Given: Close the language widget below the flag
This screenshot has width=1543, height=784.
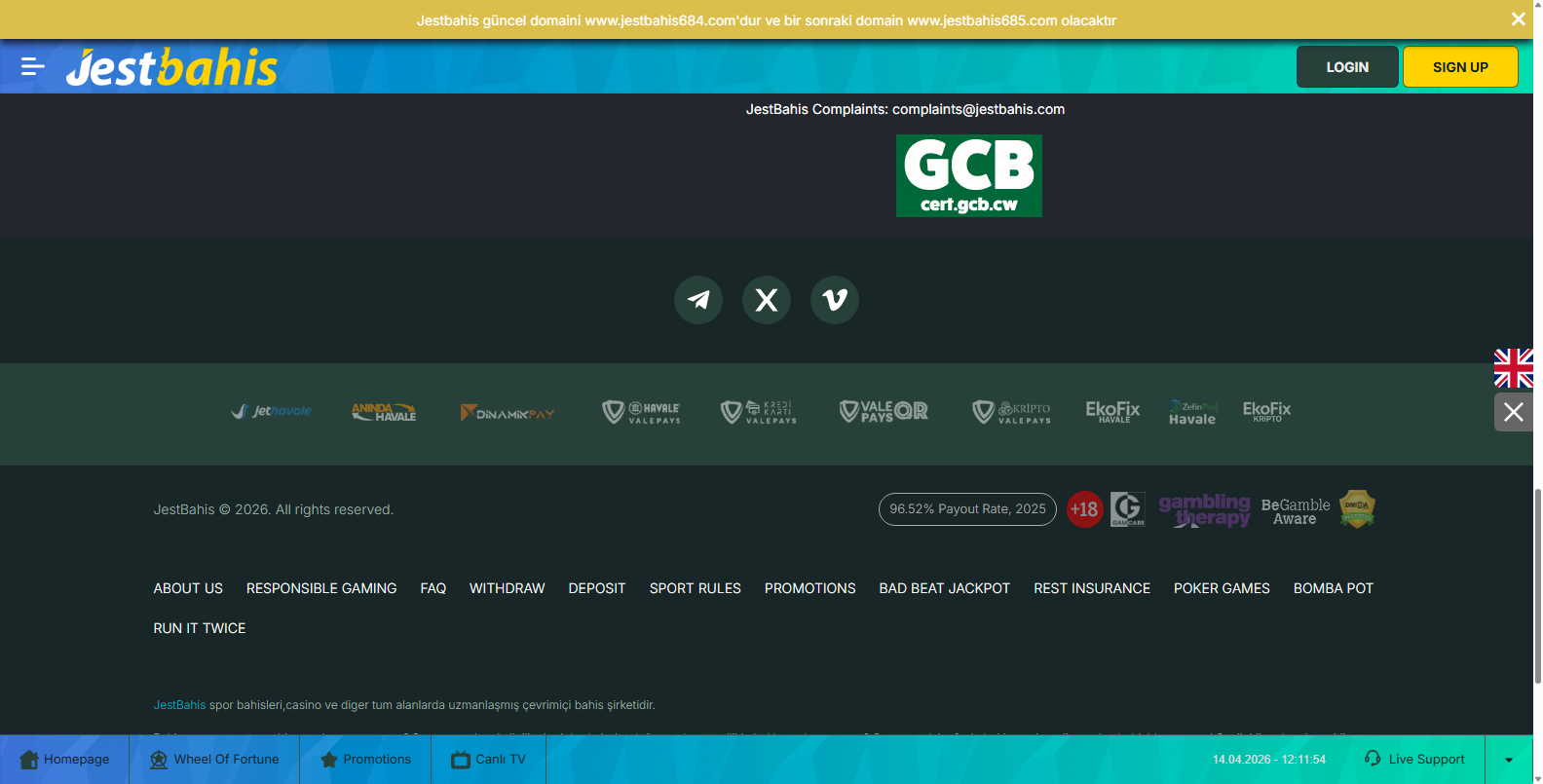Looking at the screenshot, I should pos(1514,412).
